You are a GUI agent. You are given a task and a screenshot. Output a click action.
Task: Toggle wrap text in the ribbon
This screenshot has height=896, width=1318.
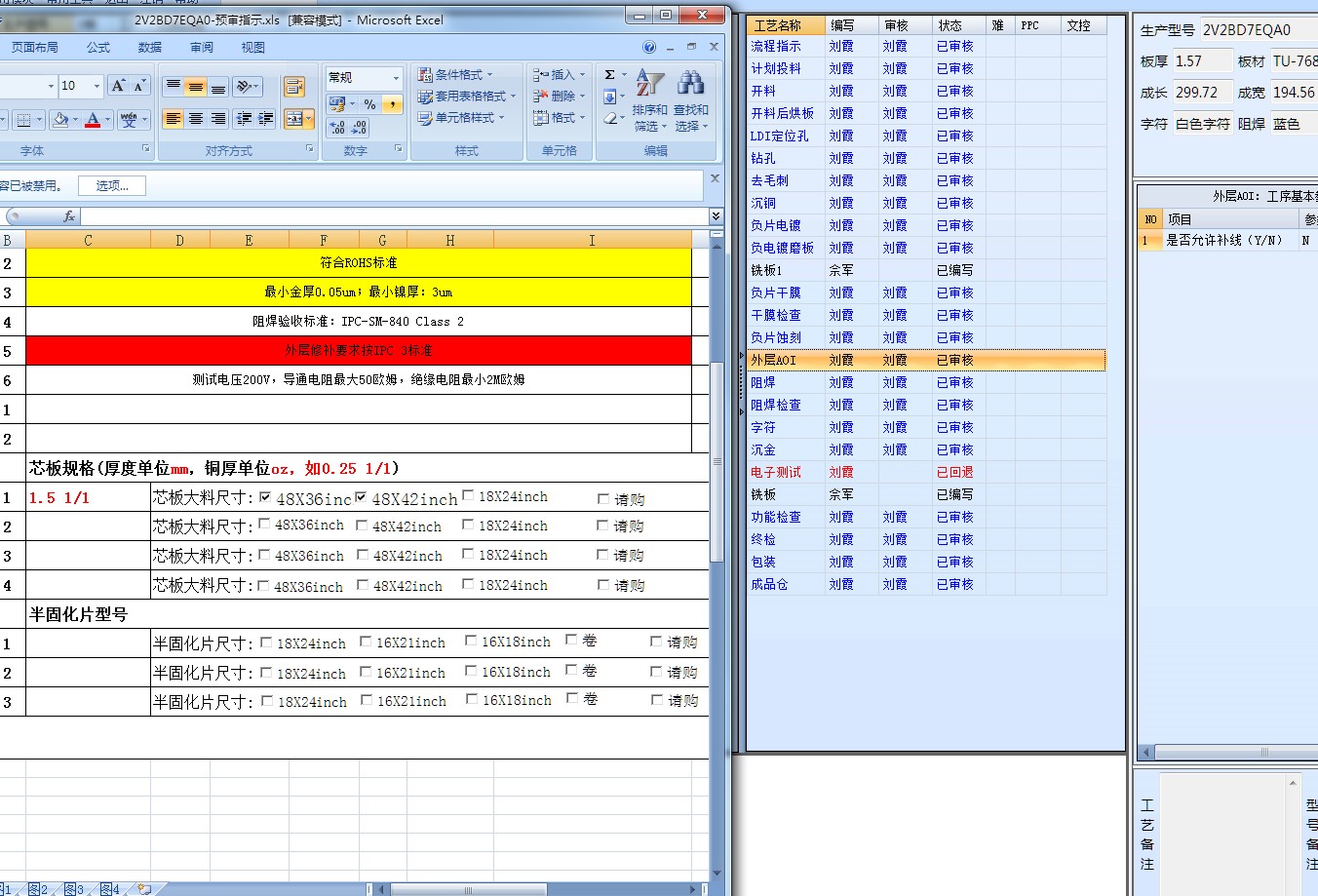click(x=294, y=87)
